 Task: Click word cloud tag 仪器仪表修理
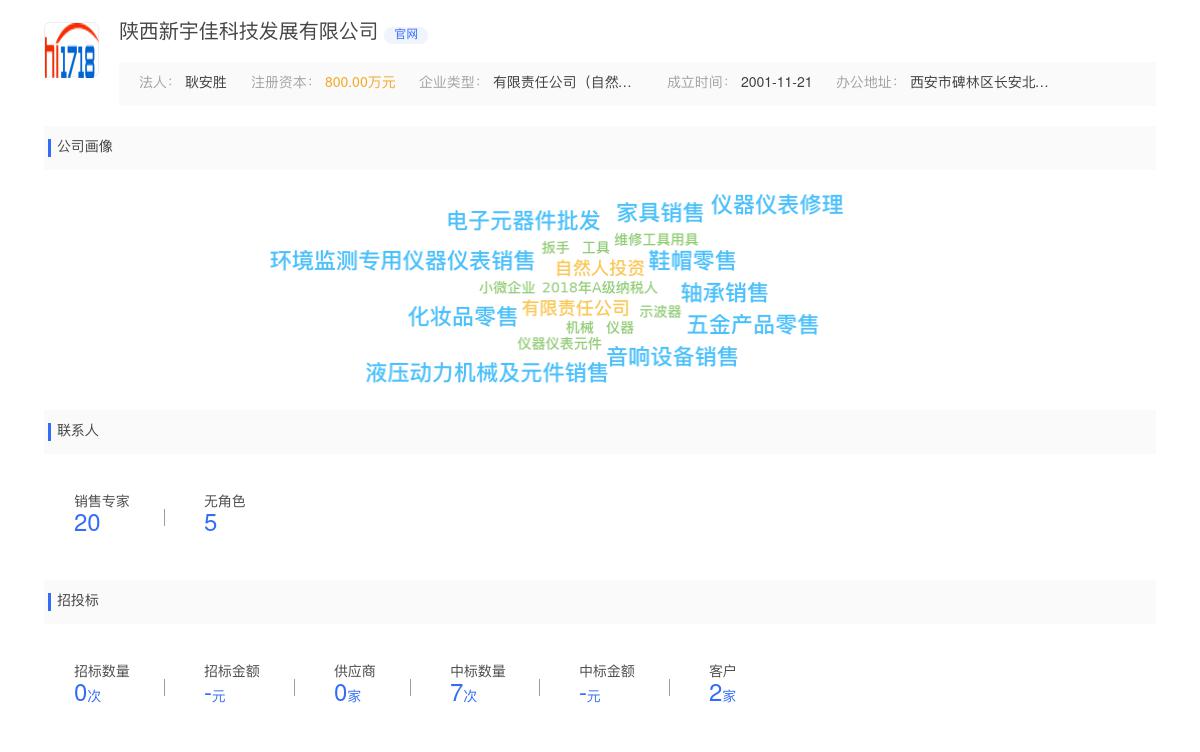[x=777, y=205]
